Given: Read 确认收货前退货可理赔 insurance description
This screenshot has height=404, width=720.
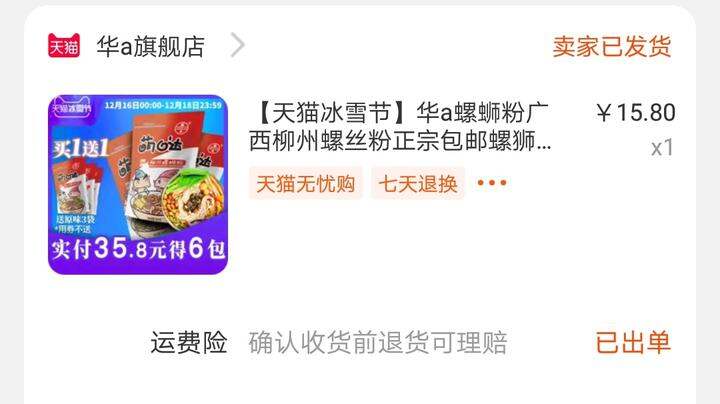Looking at the screenshot, I should click(x=378, y=342).
